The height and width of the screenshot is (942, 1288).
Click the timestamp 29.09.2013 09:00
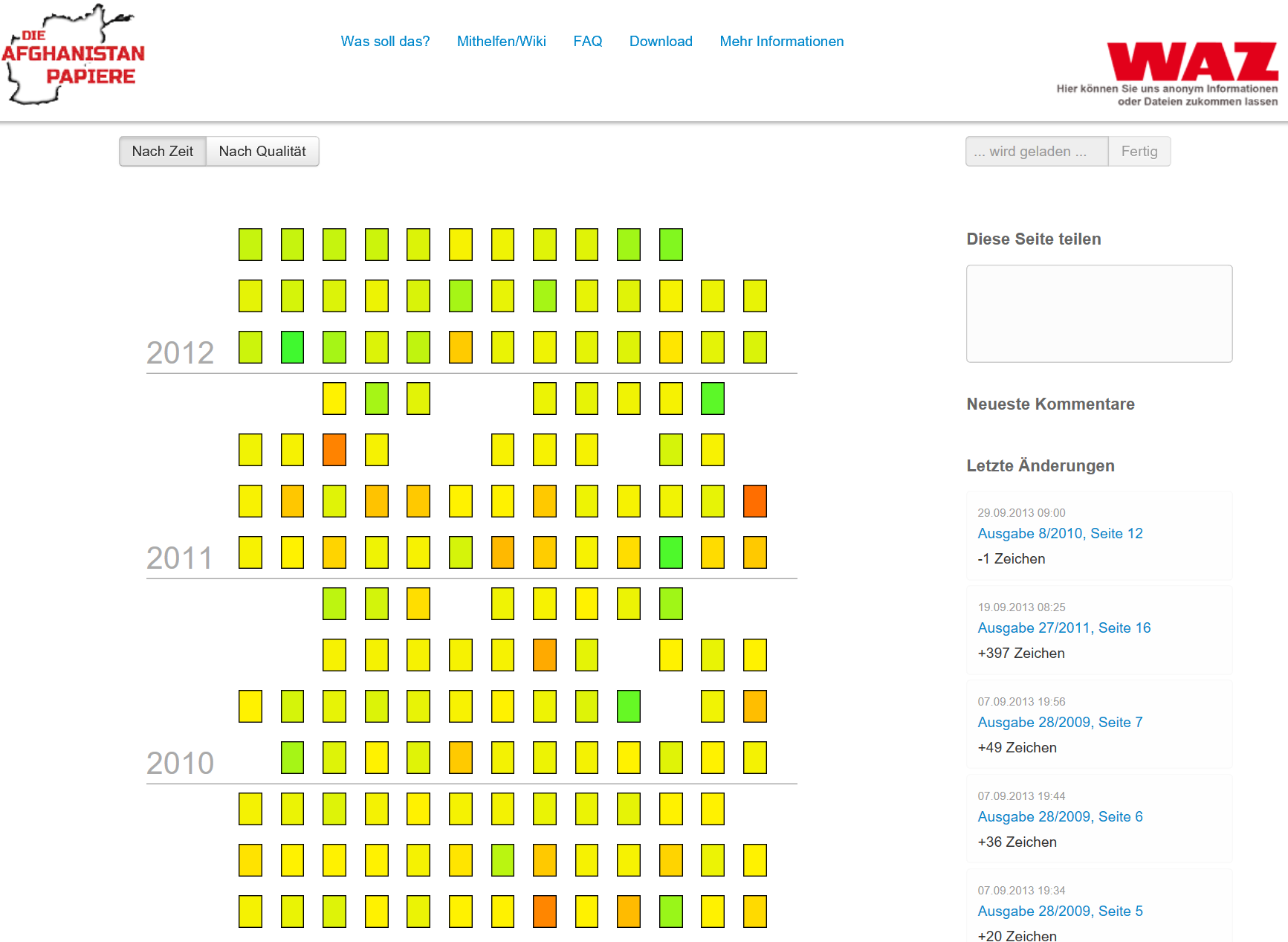[1021, 513]
